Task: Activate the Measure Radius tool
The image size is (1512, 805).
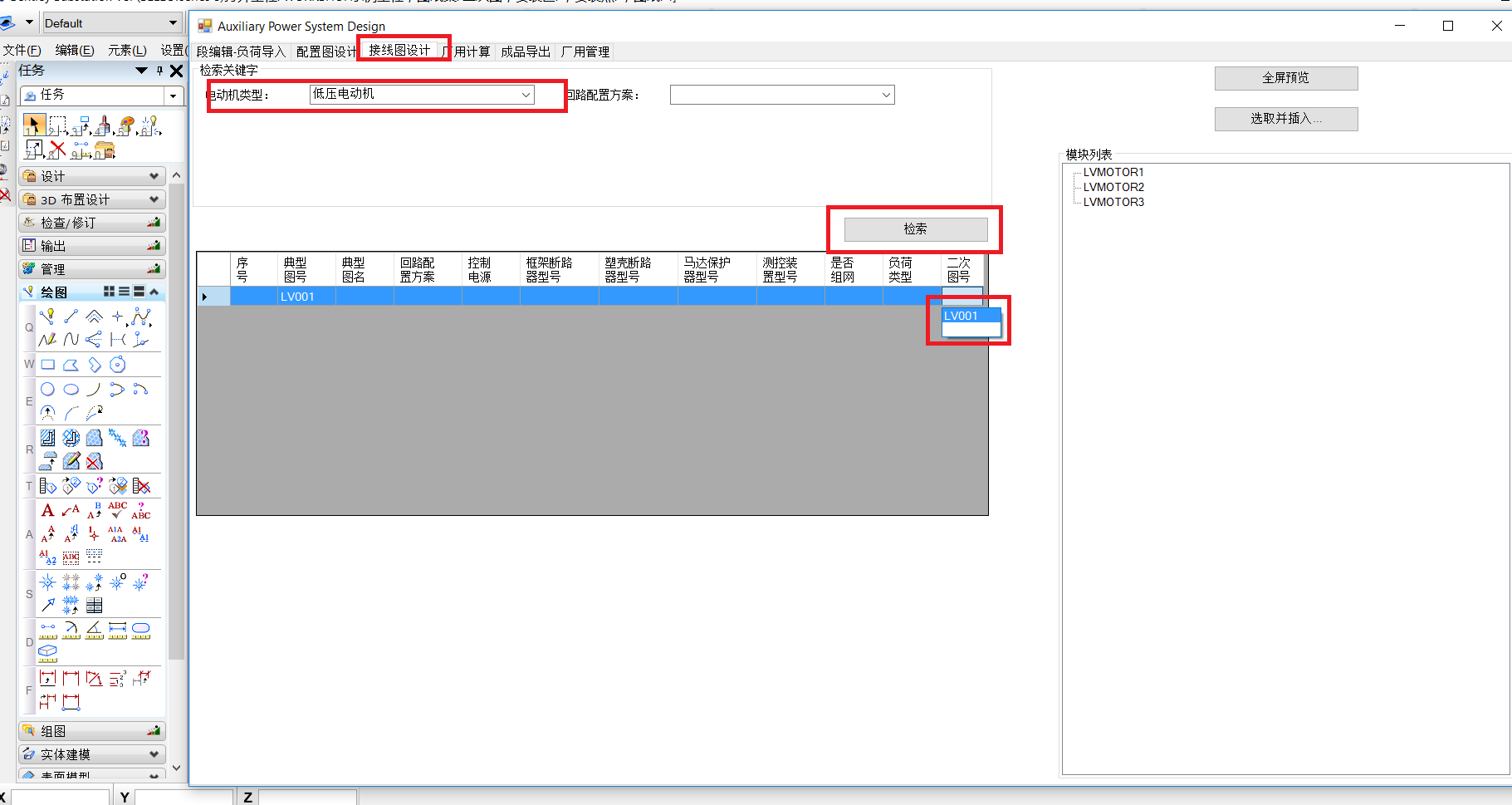Action: point(71,631)
